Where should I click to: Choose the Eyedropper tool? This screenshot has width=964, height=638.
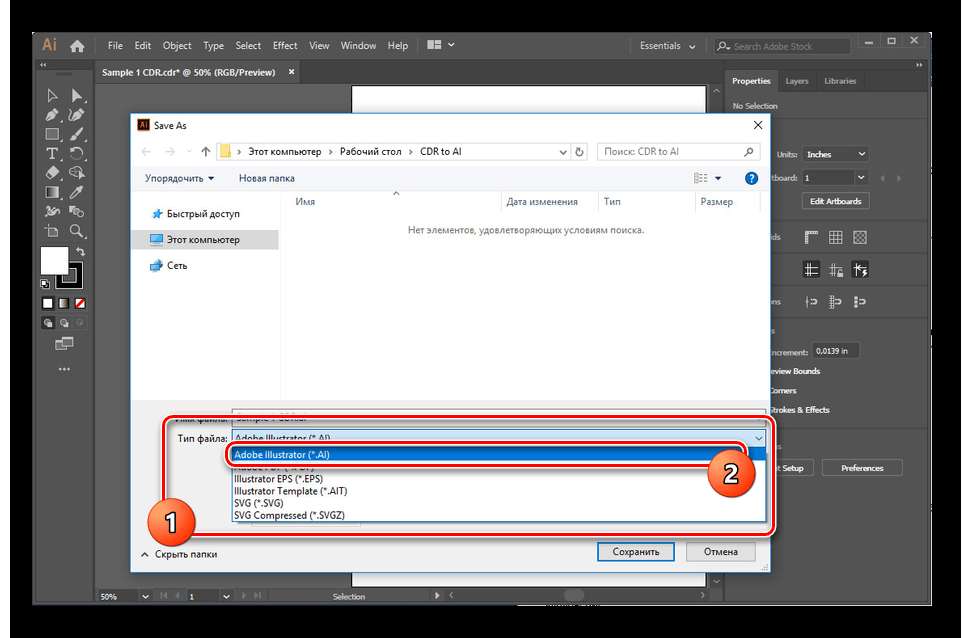tap(76, 192)
